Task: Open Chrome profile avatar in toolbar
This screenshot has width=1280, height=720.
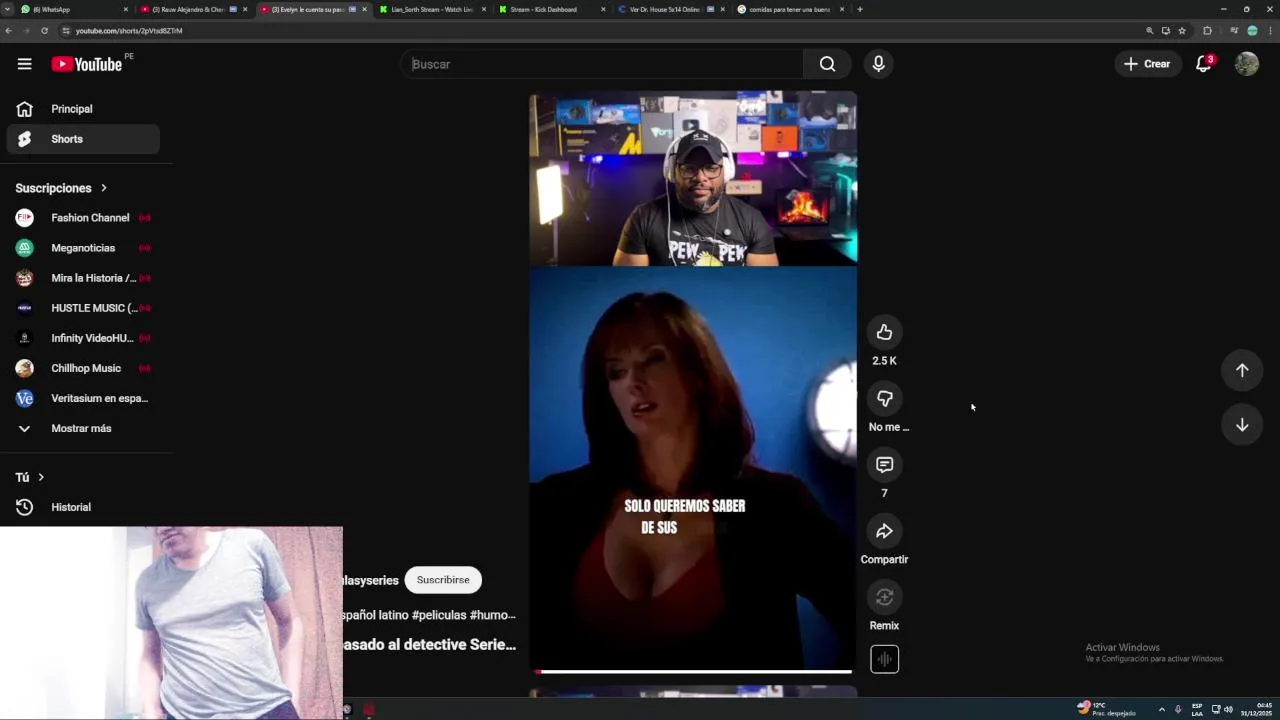Action: coord(1252,31)
